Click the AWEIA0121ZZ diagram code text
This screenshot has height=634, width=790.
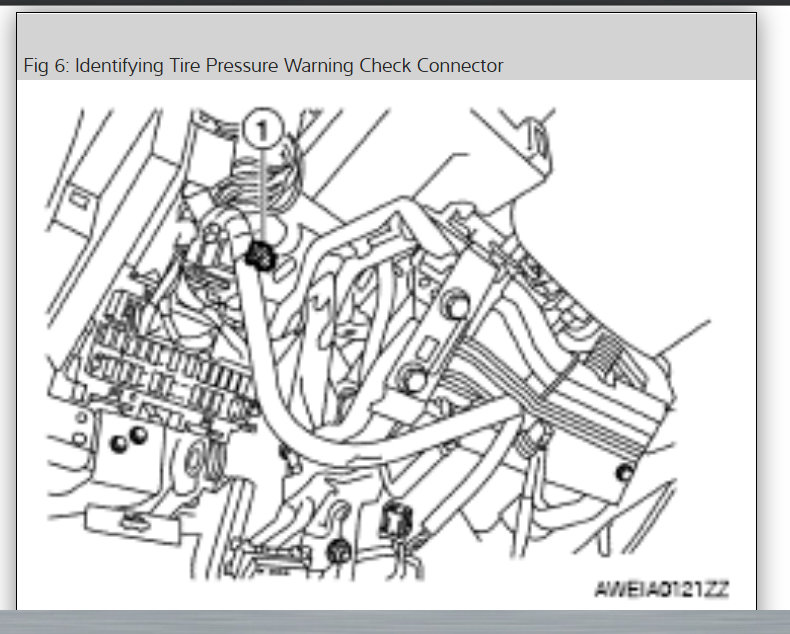point(661,589)
